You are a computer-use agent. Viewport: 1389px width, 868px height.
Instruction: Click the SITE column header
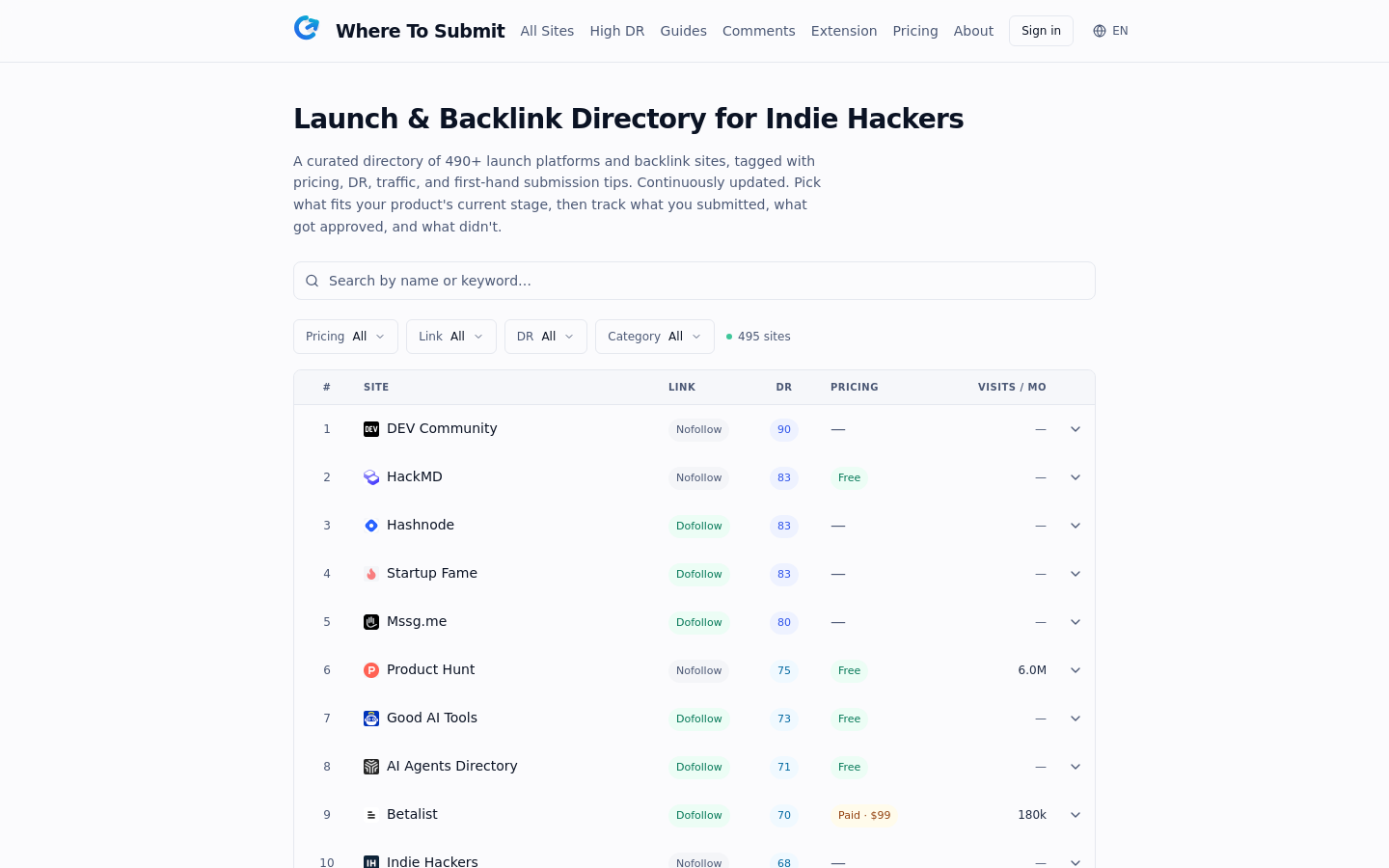(x=376, y=387)
